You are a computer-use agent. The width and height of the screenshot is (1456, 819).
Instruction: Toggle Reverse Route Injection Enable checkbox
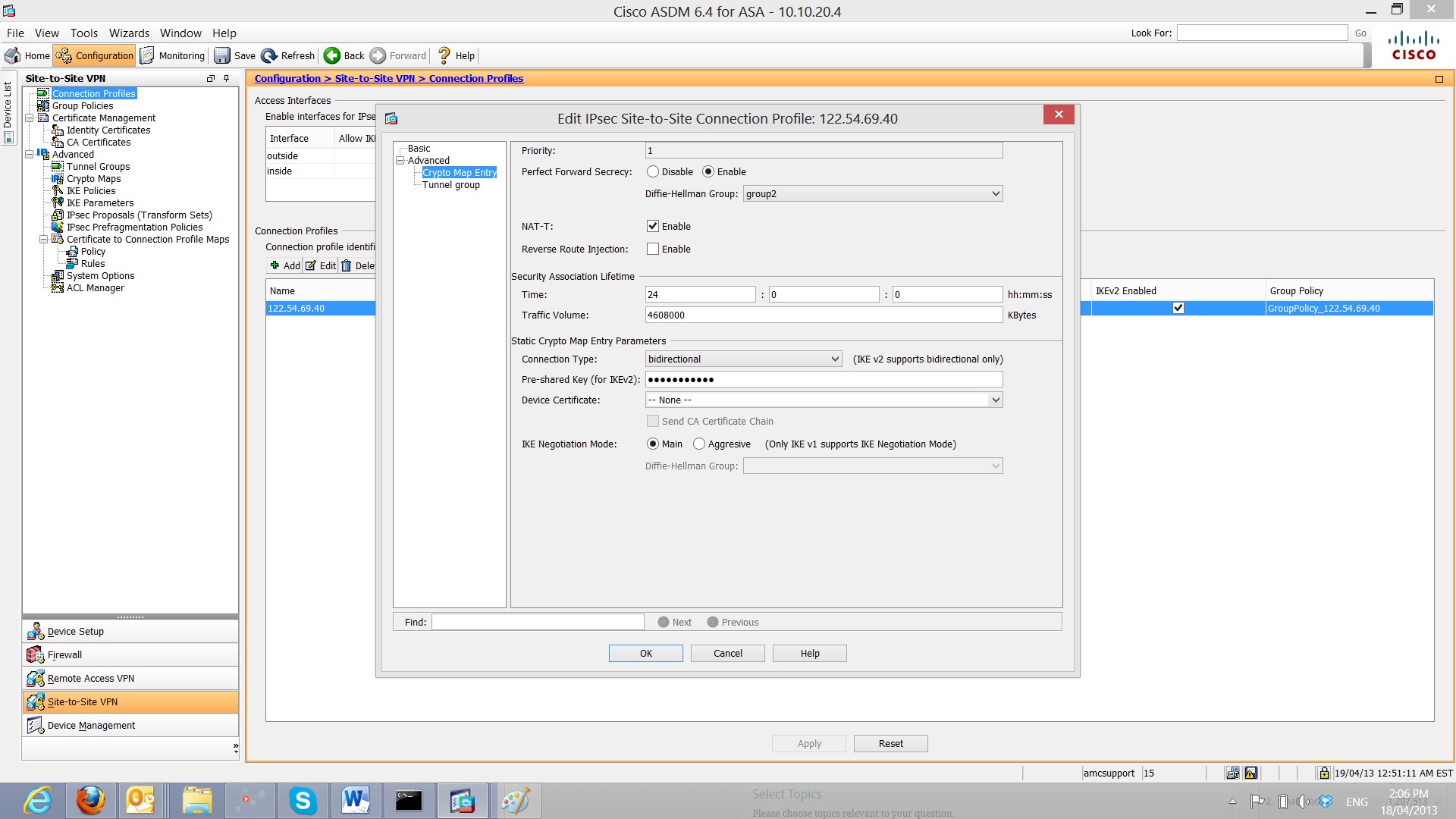pos(653,249)
